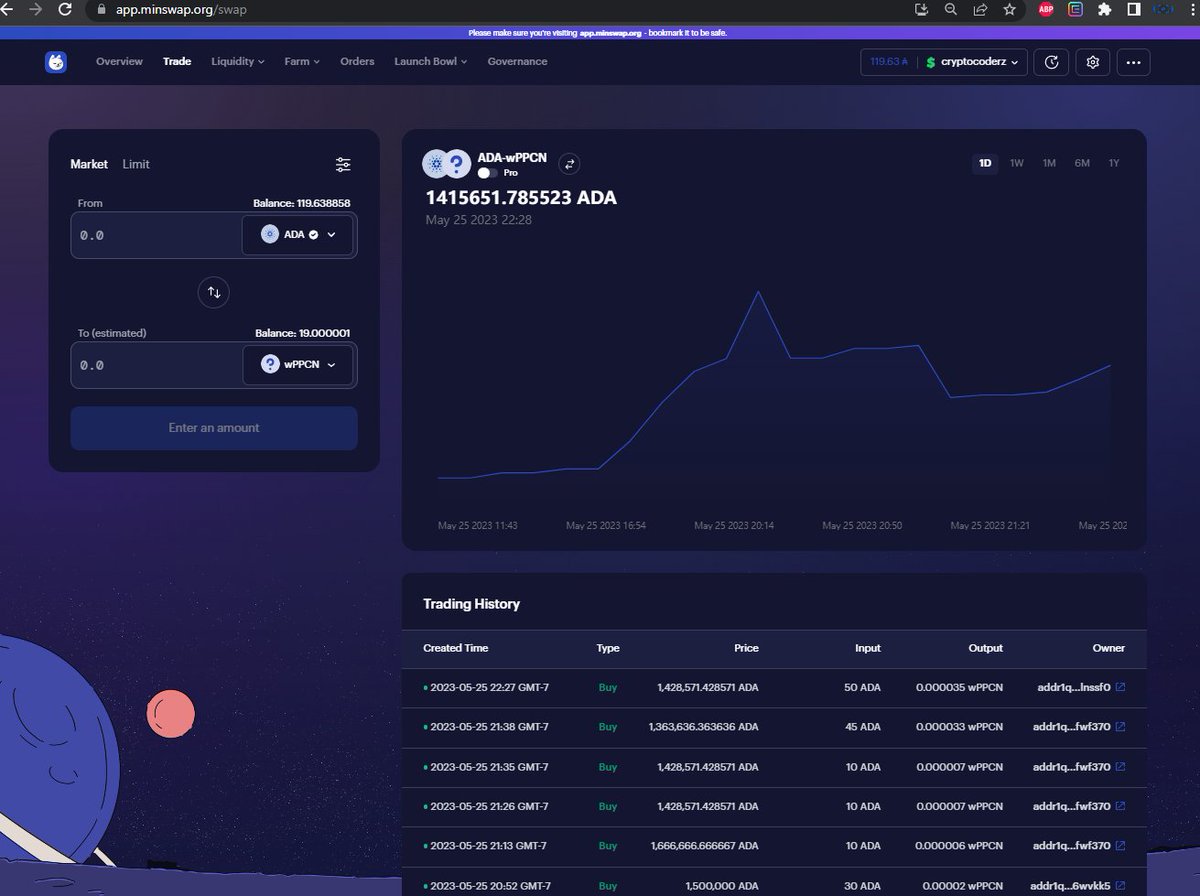Open owner link icon for 21:13 trade
Screen dimensions: 1200x896
click(x=1120, y=846)
